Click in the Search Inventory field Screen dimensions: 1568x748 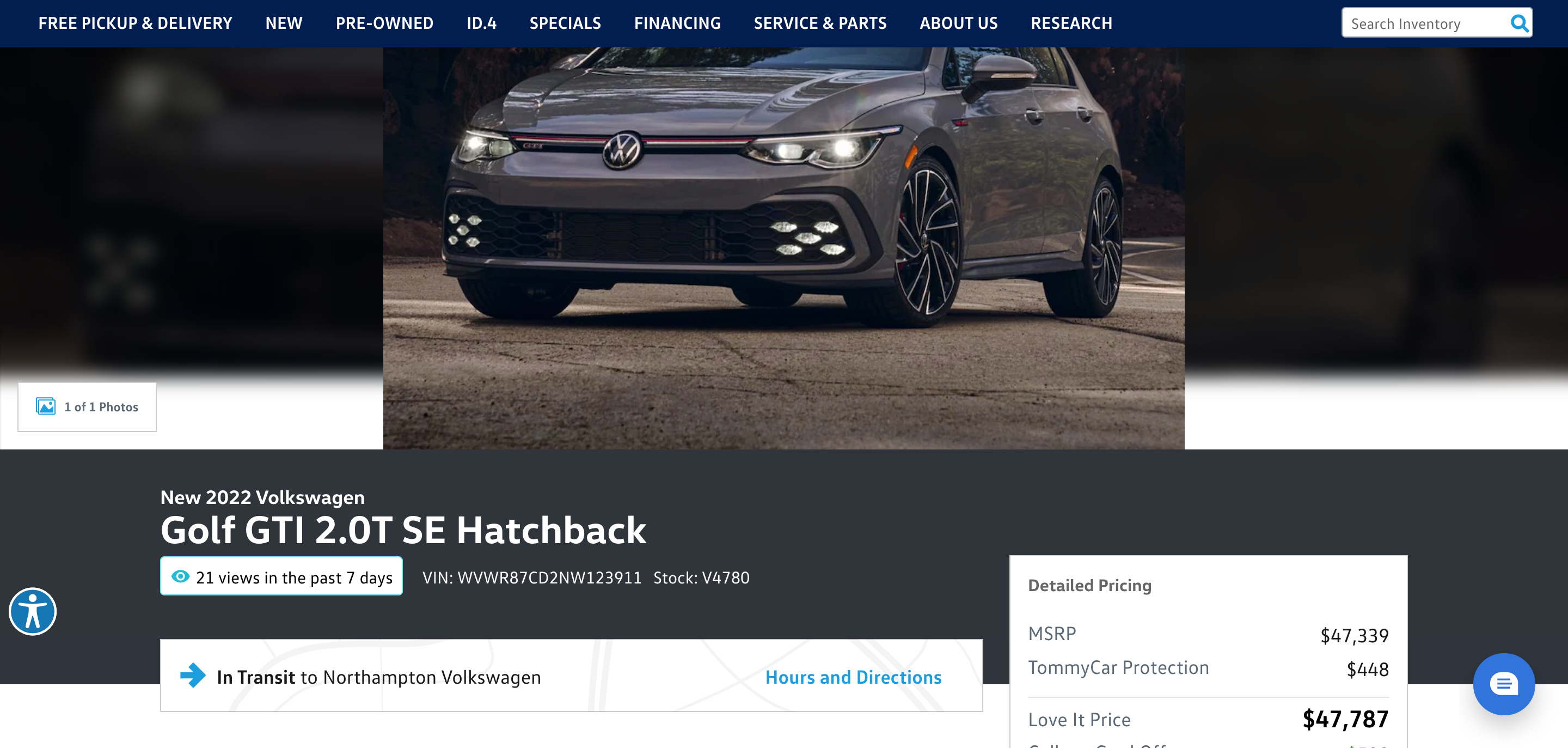coord(1424,23)
